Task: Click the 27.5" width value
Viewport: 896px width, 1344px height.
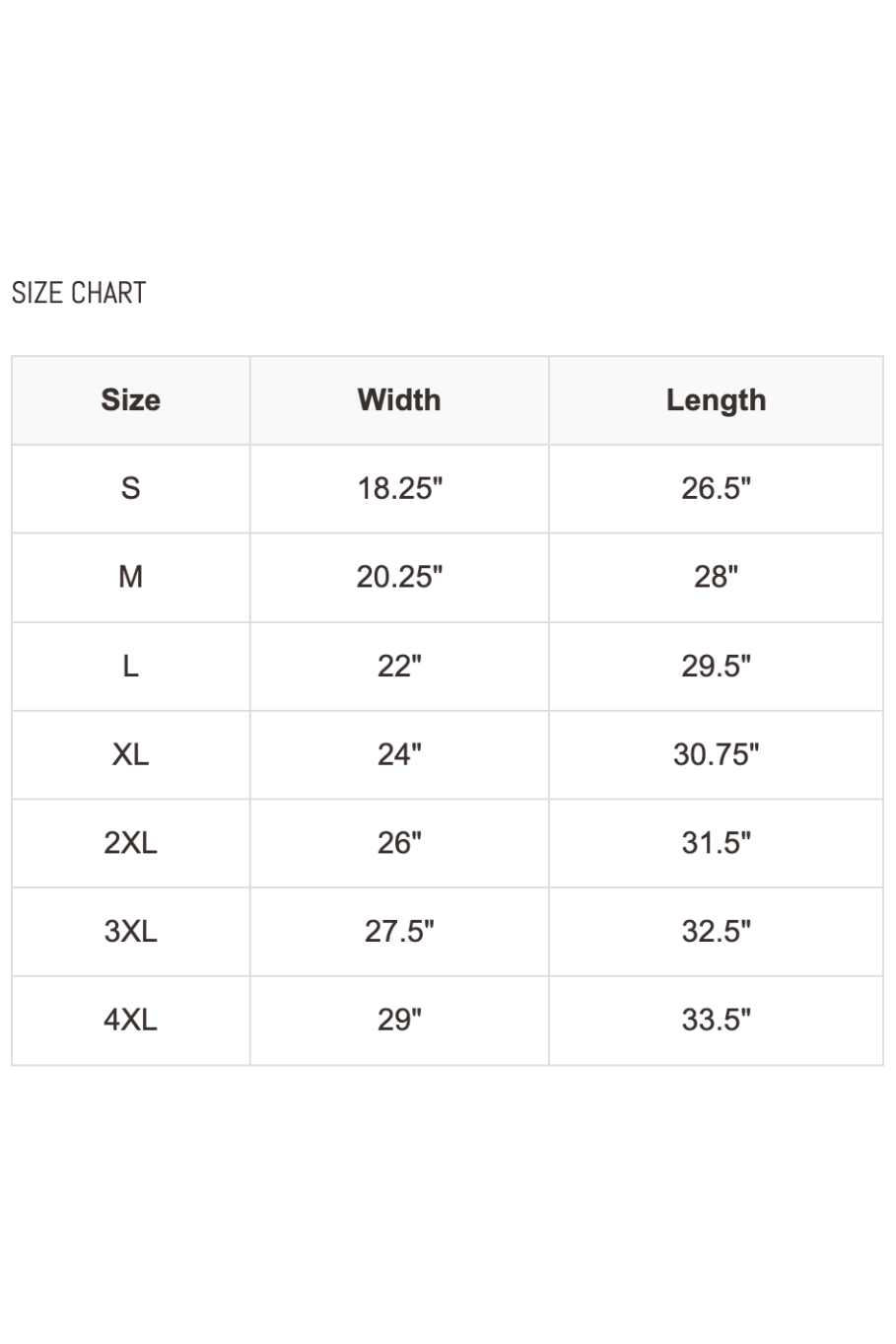Action: (399, 931)
